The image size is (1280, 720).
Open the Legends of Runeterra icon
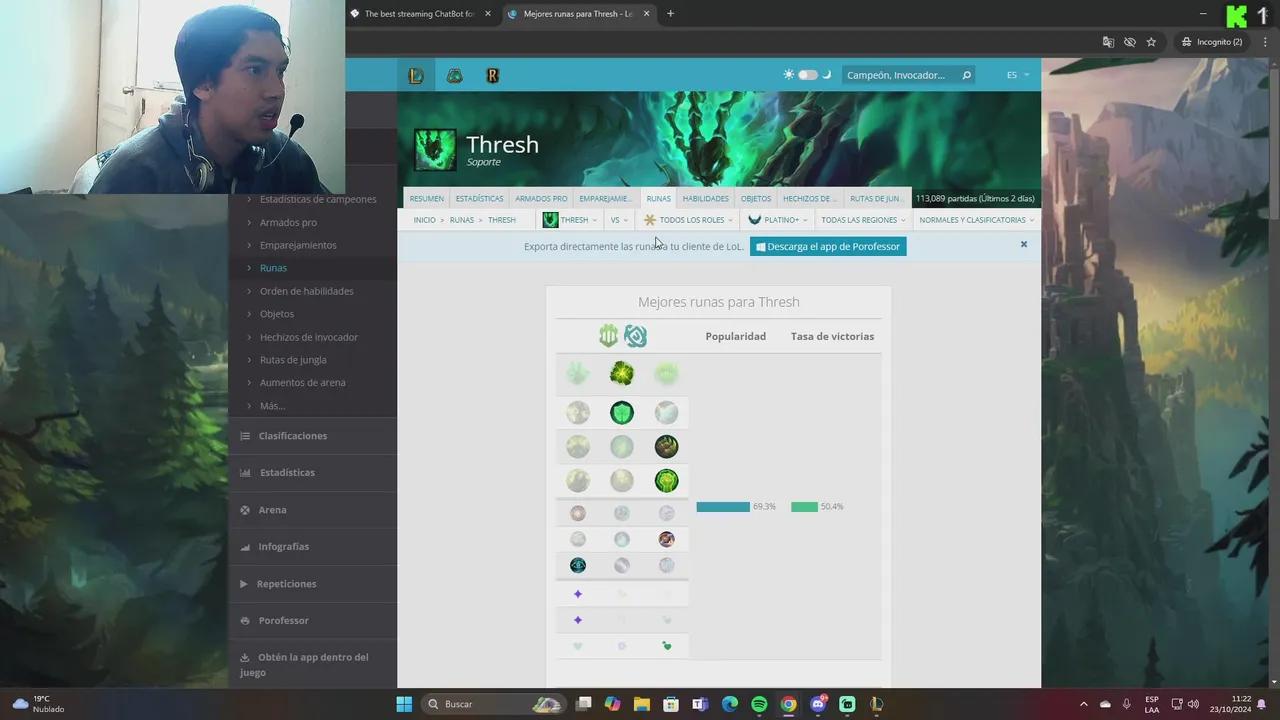492,75
